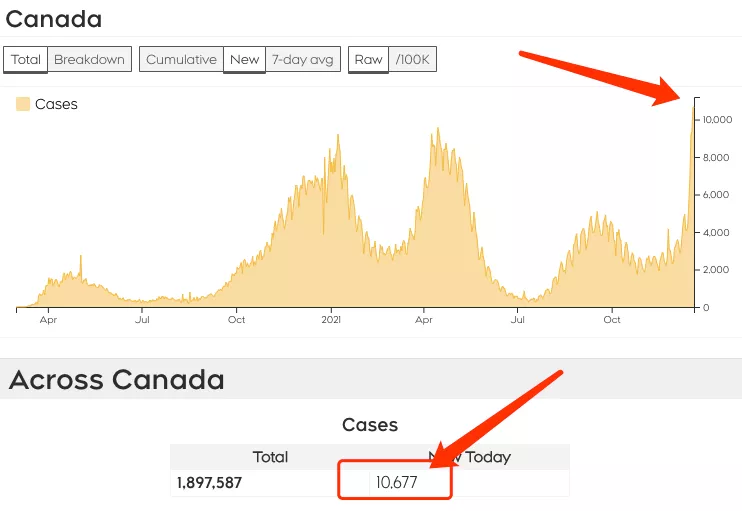Switch to the /100K rate display
The image size is (742, 511).
tap(413, 59)
